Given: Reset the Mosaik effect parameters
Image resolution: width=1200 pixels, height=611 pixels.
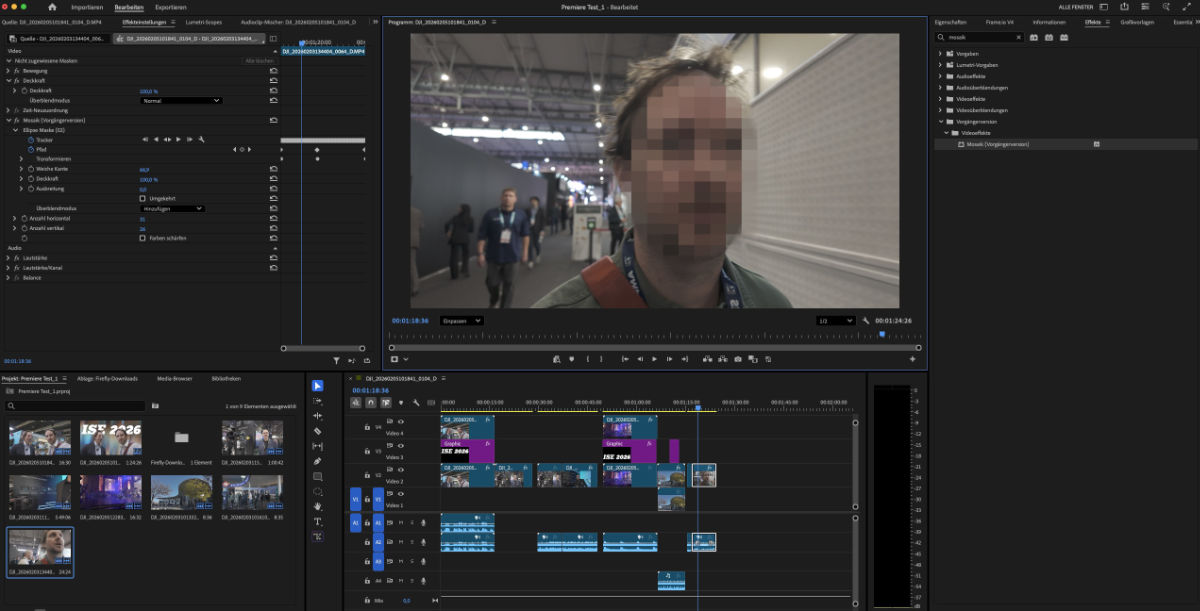Looking at the screenshot, I should tap(273, 120).
